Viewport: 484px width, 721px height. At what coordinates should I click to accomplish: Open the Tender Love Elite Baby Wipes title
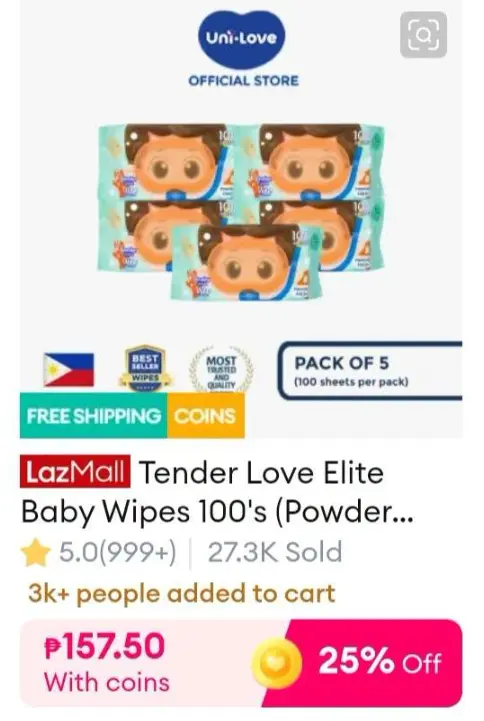[217, 492]
